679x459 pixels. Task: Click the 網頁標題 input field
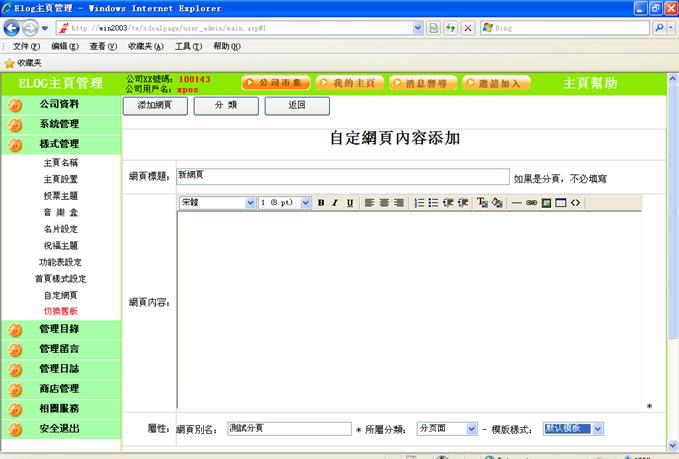click(342, 177)
